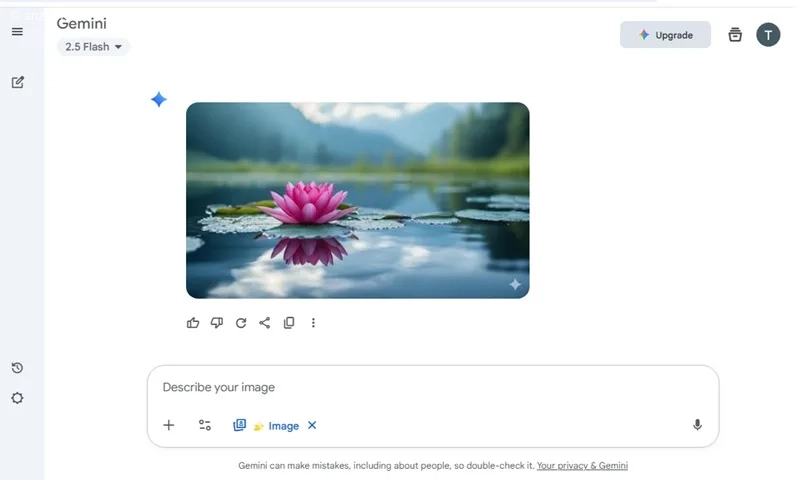The image size is (800, 480).
Task: Open the hamburger main menu
Action: tap(17, 32)
